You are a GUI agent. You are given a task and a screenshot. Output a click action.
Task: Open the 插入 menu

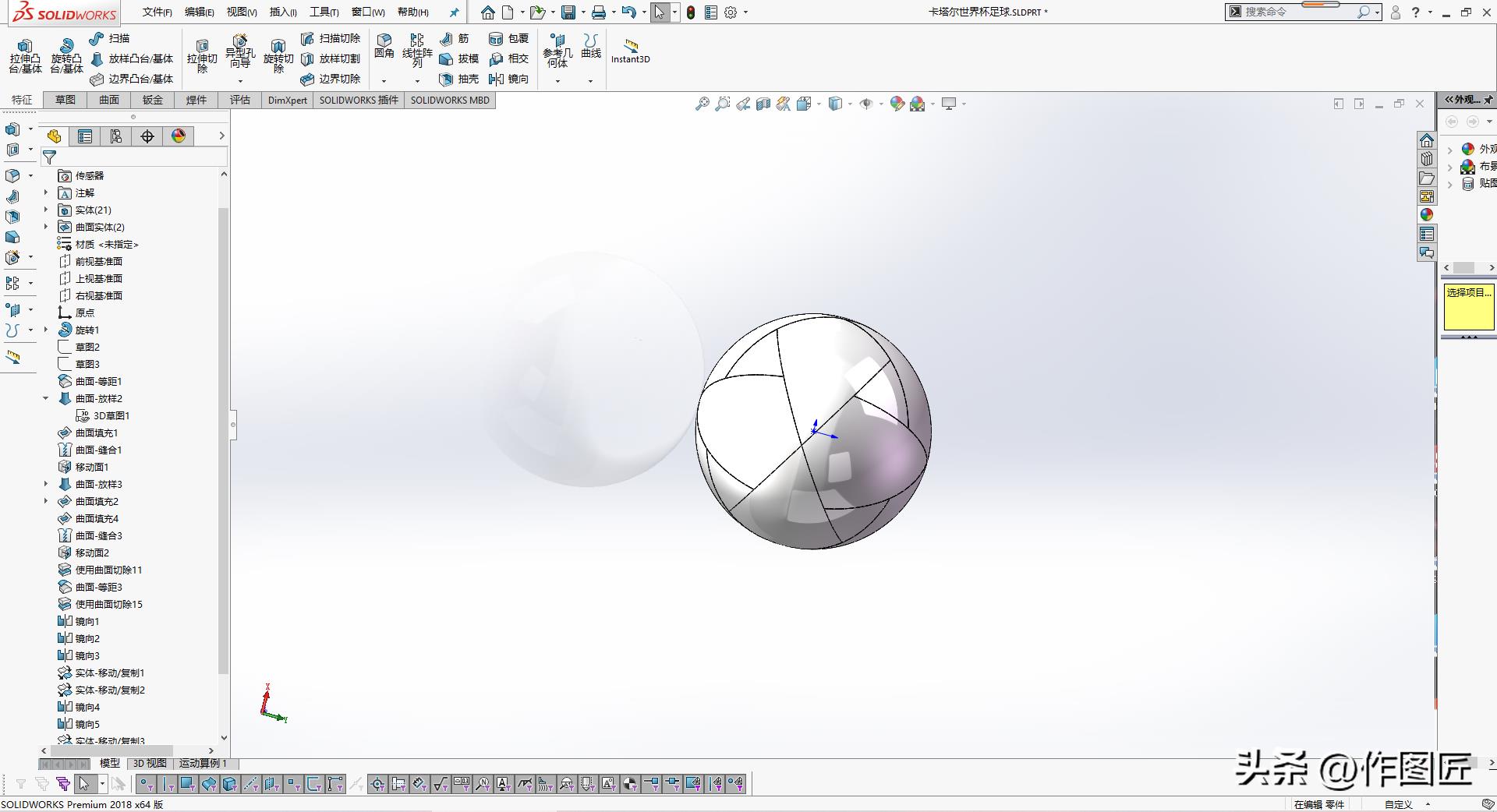coord(282,12)
